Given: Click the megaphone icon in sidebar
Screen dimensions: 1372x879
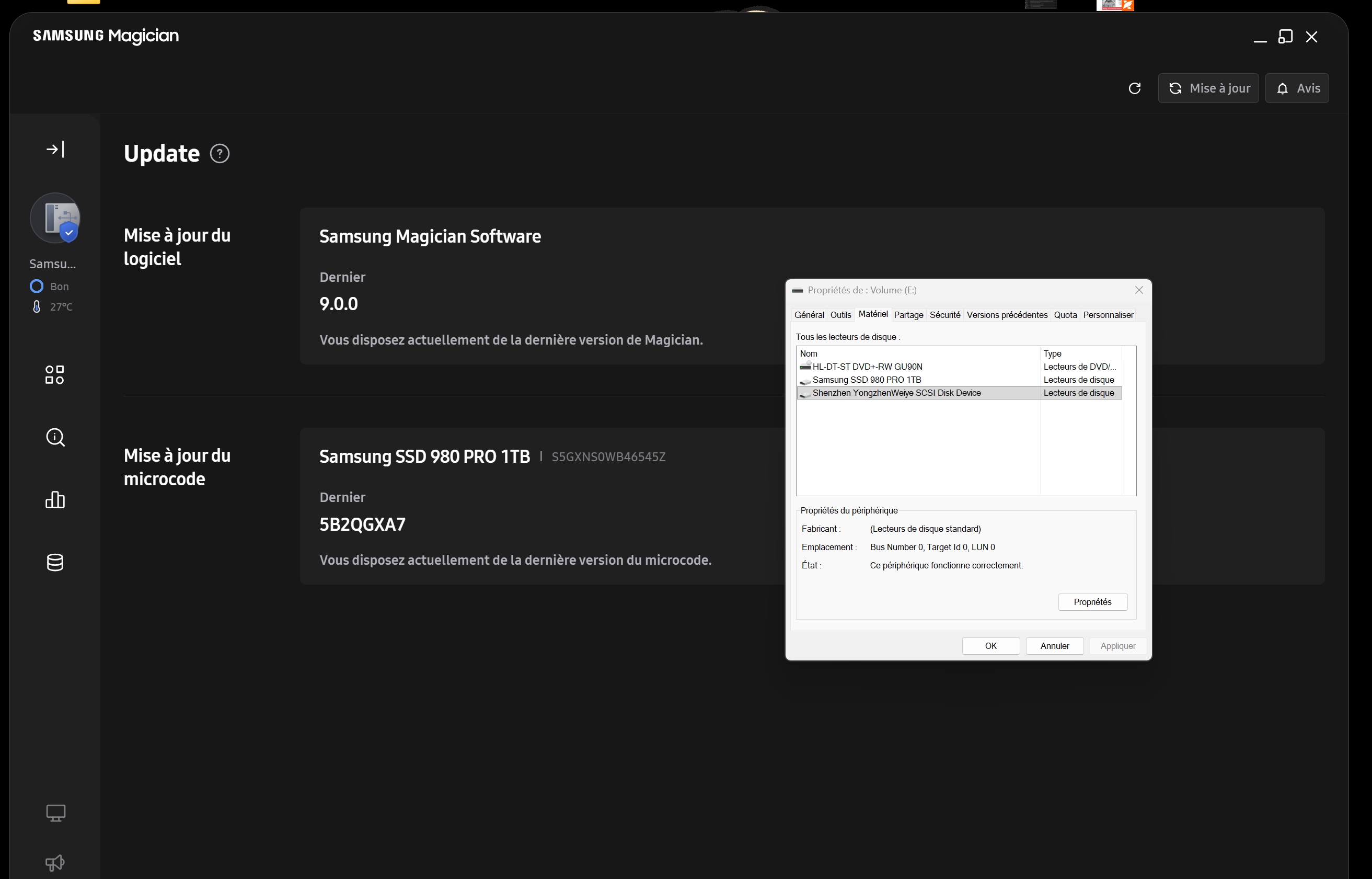Looking at the screenshot, I should coord(55,862).
